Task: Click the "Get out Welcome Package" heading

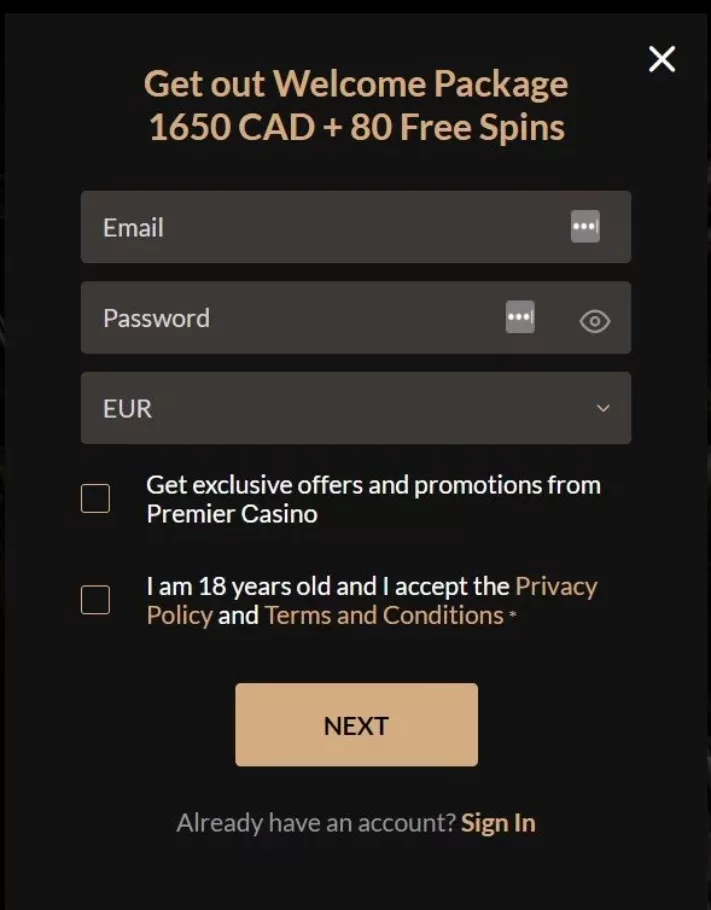Action: [355, 84]
